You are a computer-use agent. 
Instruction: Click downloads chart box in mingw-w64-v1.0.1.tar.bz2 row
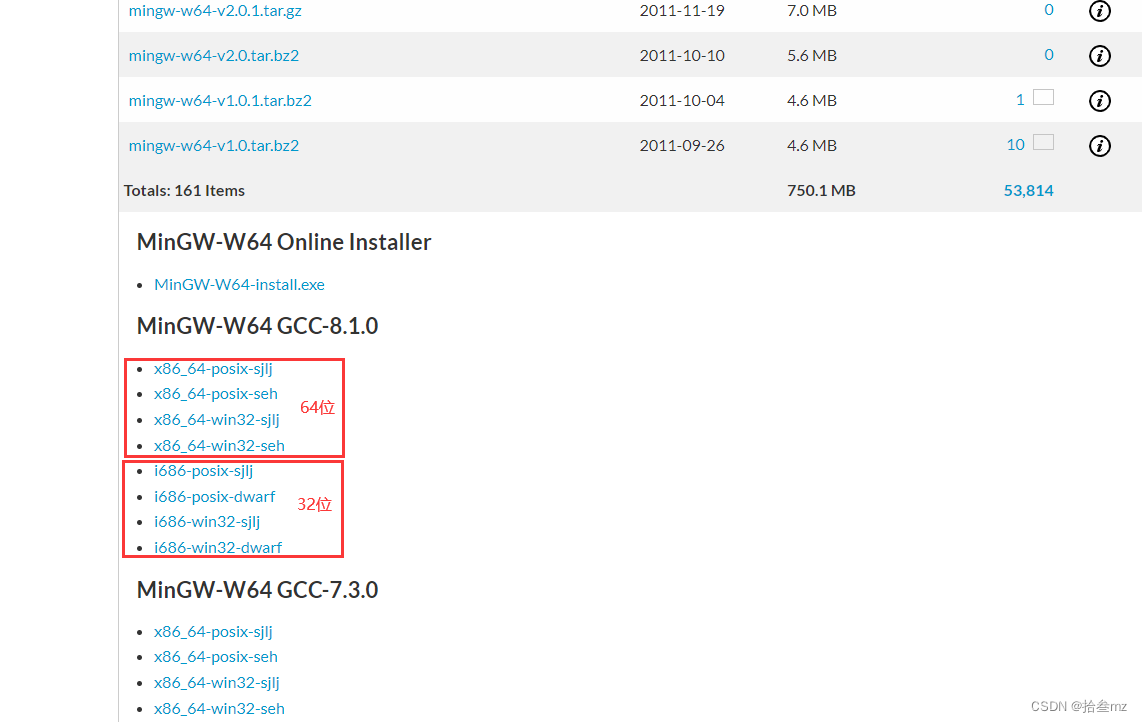coord(1043,97)
